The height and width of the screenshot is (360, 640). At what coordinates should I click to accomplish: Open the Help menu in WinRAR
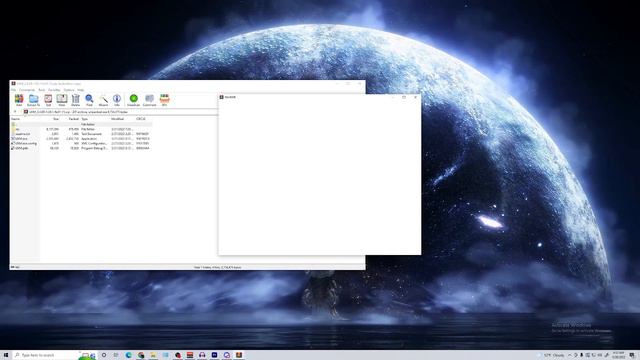point(81,90)
